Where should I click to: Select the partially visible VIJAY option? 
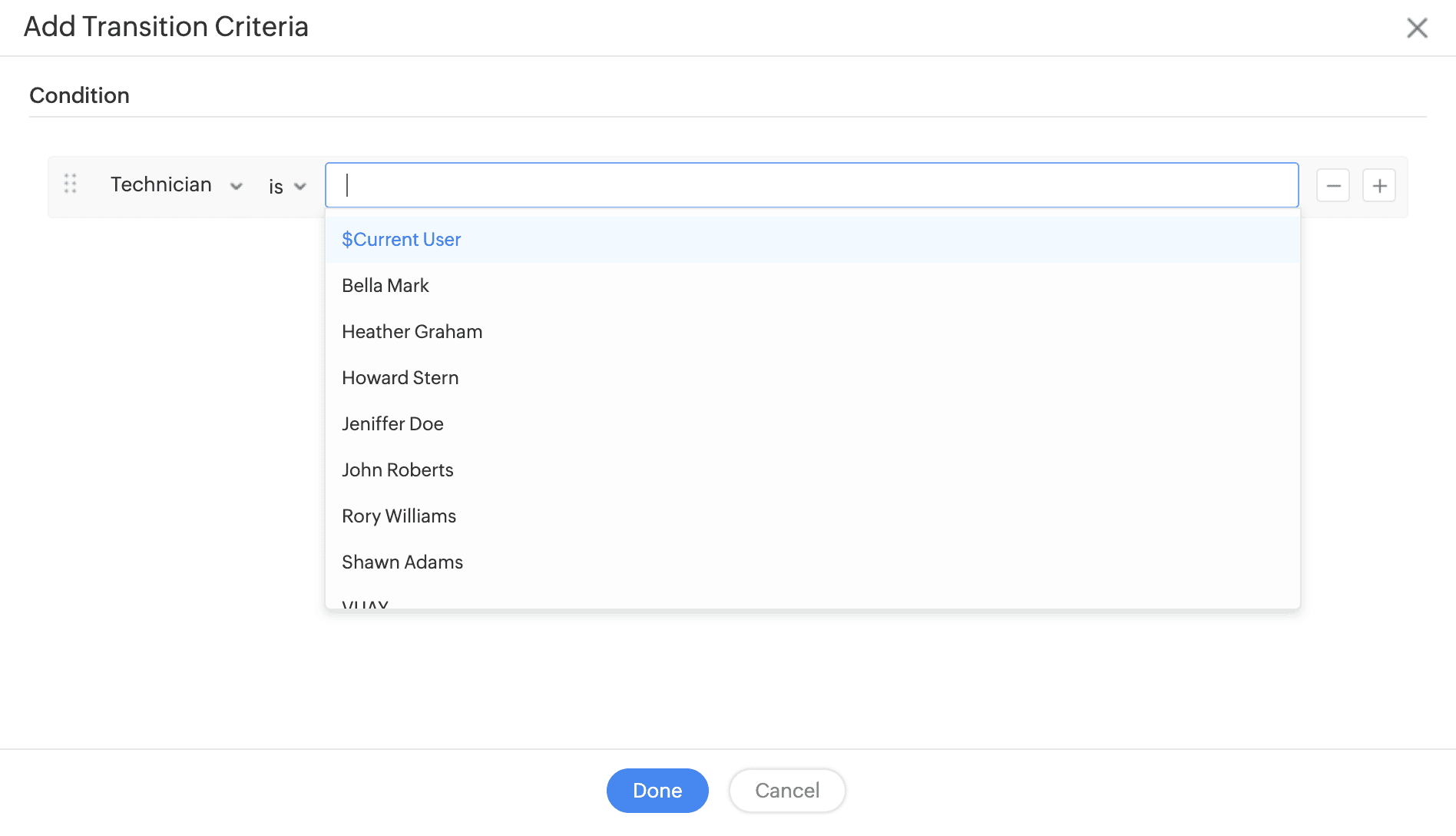coord(366,604)
